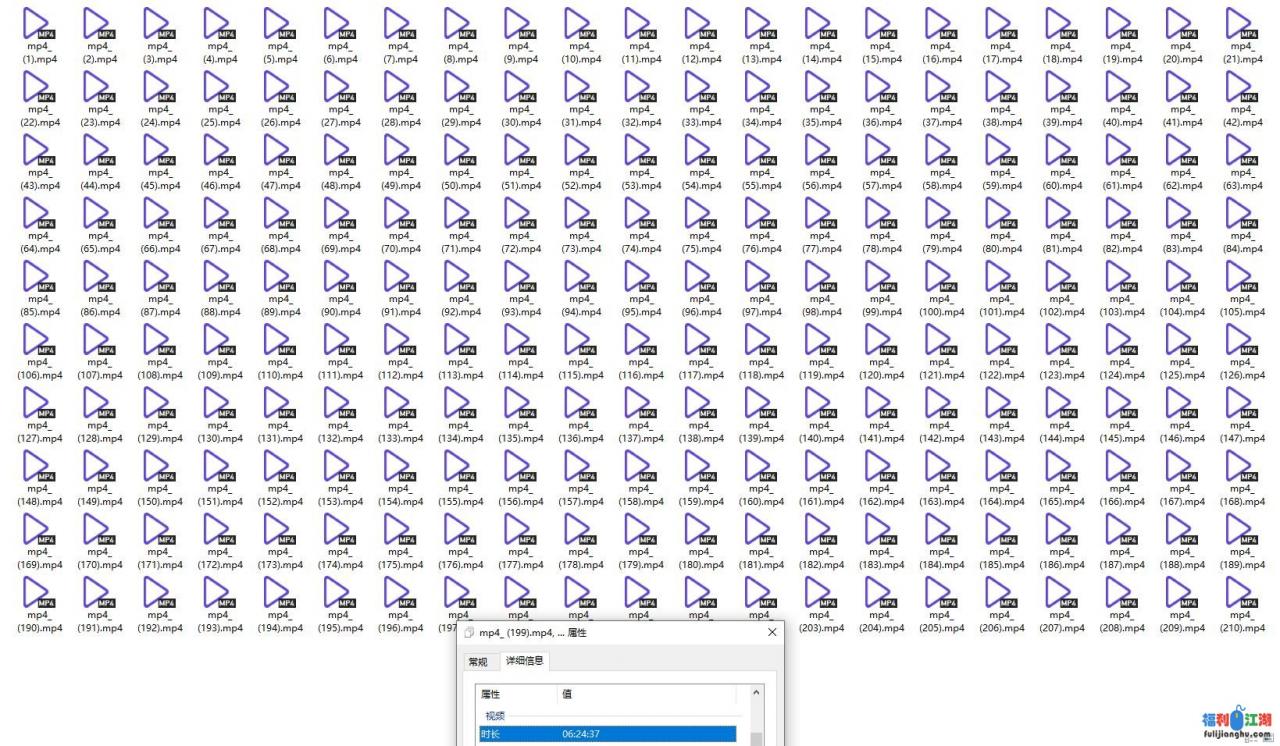Click the scroll-up arrow in properties list
The height and width of the screenshot is (746, 1280).
755,693
